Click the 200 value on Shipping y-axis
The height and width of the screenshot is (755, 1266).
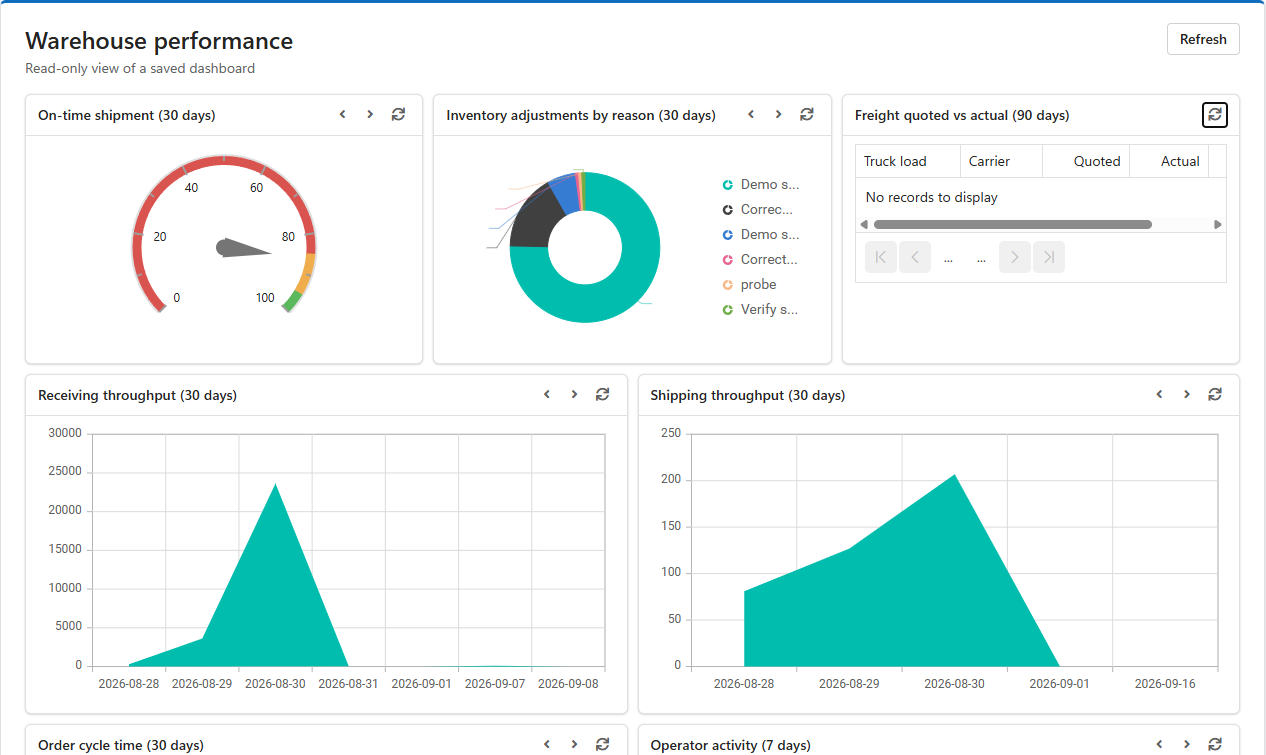[x=670, y=480]
